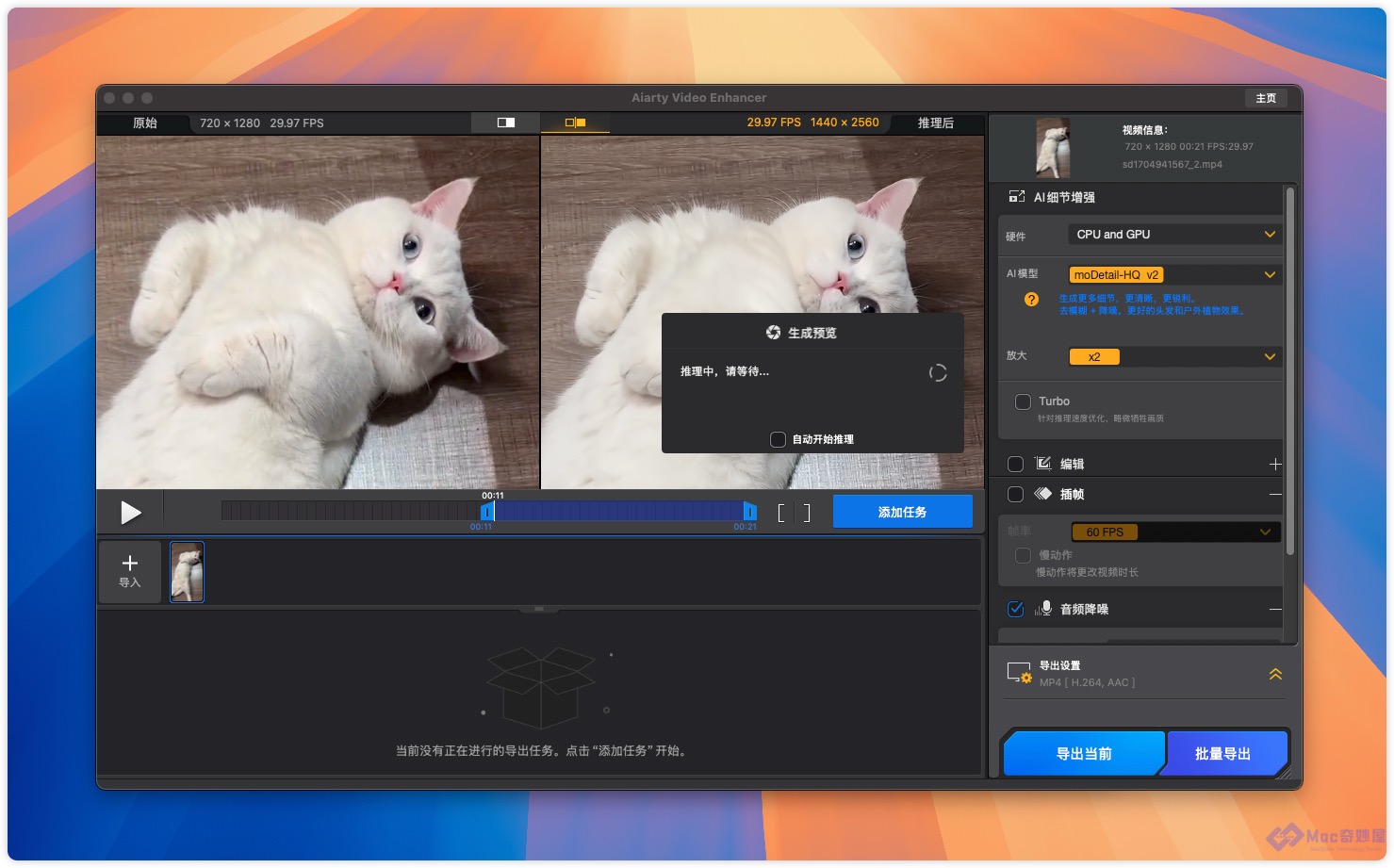Click the 批量导出 batch export button
Image resolution: width=1394 pixels, height=868 pixels.
[x=1223, y=753]
